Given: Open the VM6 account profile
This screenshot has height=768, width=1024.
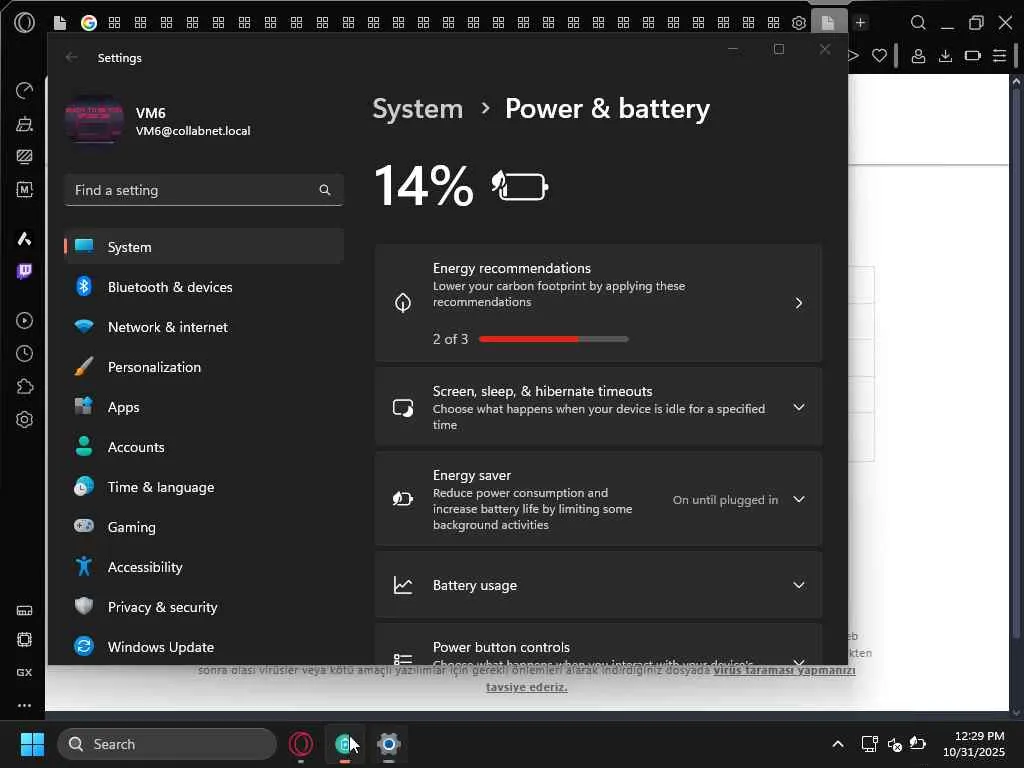Looking at the screenshot, I should [157, 121].
